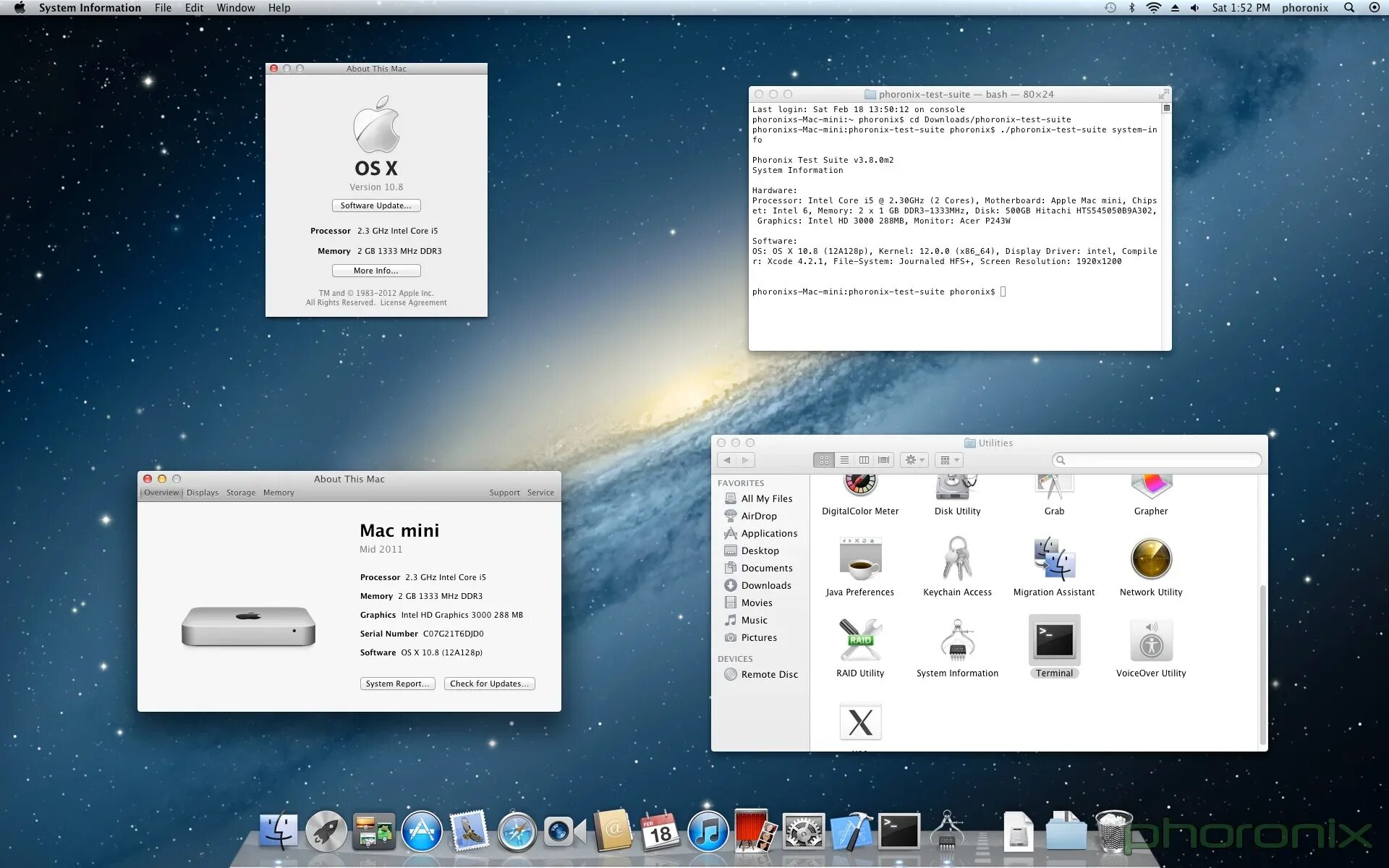Viewport: 1389px width, 868px height.
Task: Open Calendar showing 18 in Dock
Action: 660,832
